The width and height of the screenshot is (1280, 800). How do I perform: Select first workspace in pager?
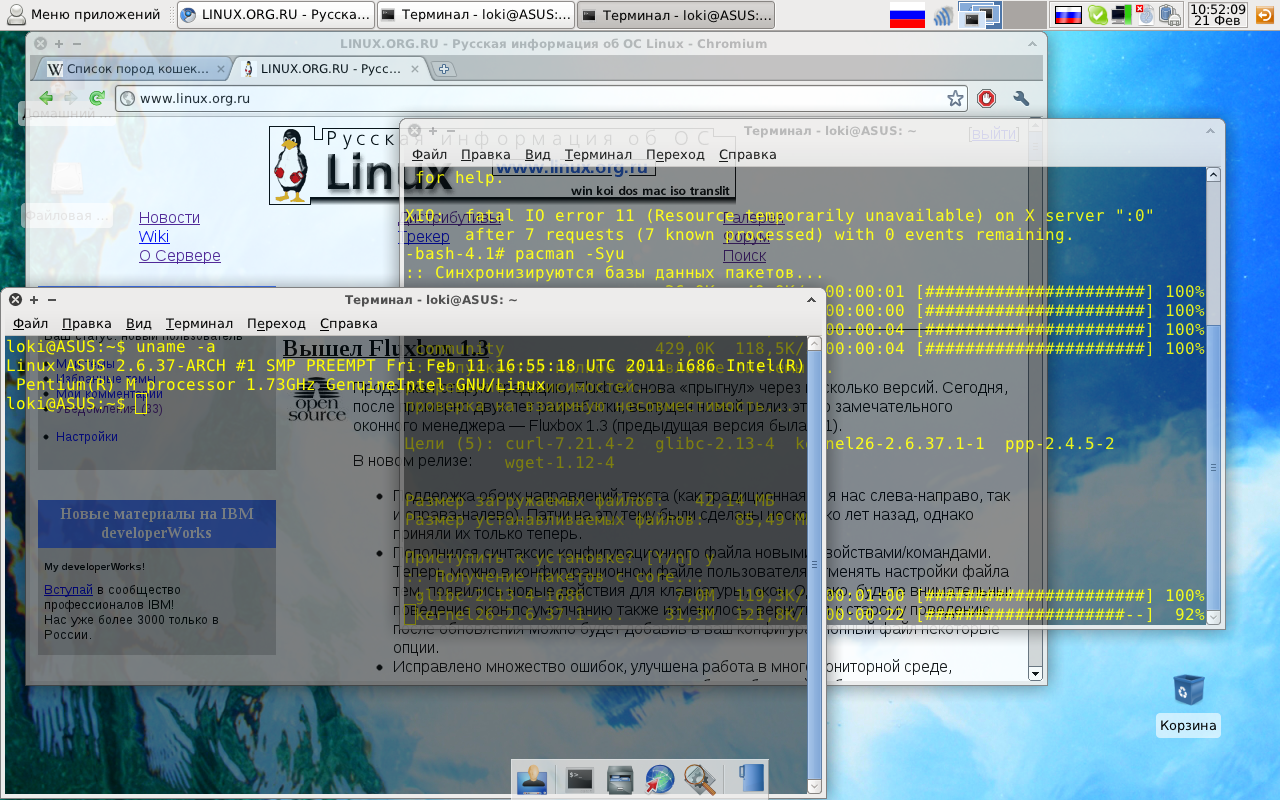980,15
